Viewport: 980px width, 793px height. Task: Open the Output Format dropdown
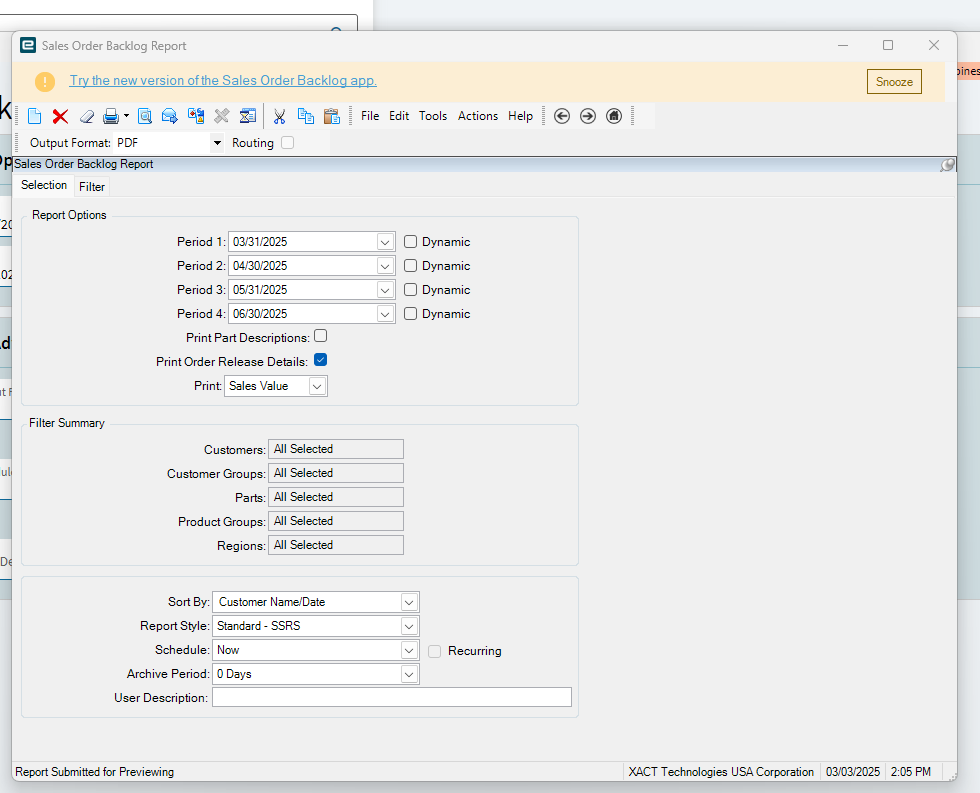click(x=217, y=143)
